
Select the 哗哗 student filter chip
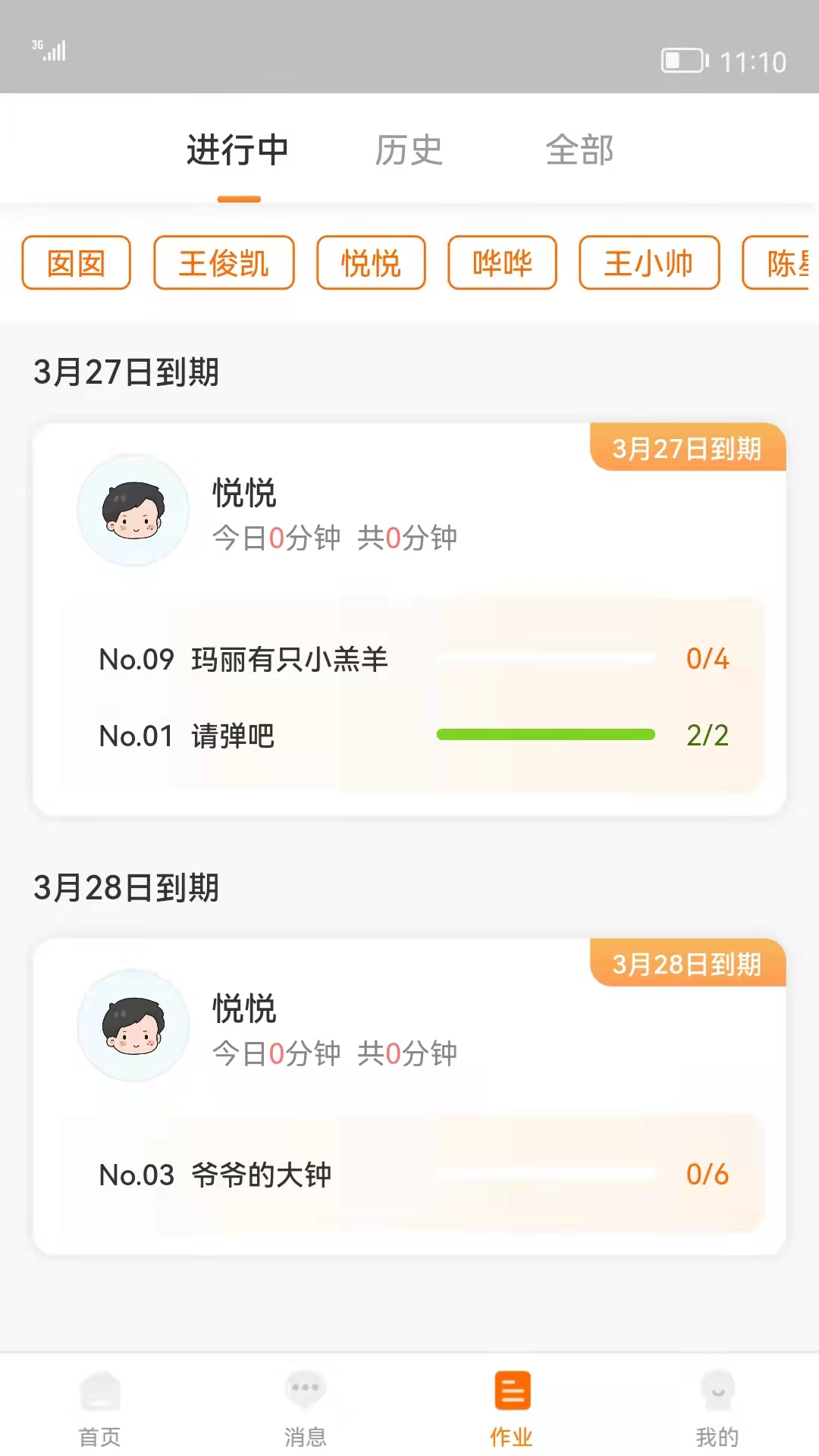coord(502,263)
